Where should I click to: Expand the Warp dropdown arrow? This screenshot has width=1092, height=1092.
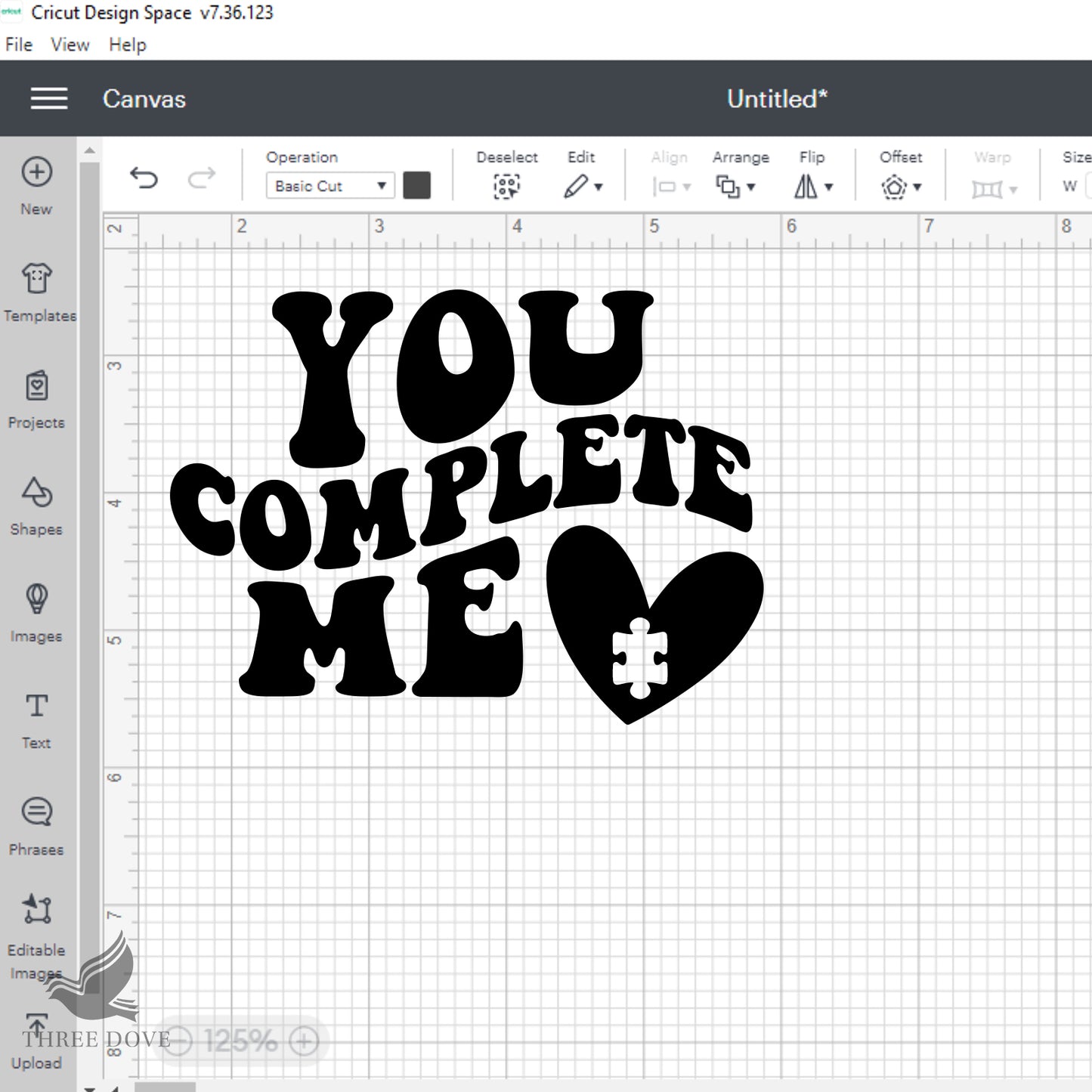click(1013, 189)
